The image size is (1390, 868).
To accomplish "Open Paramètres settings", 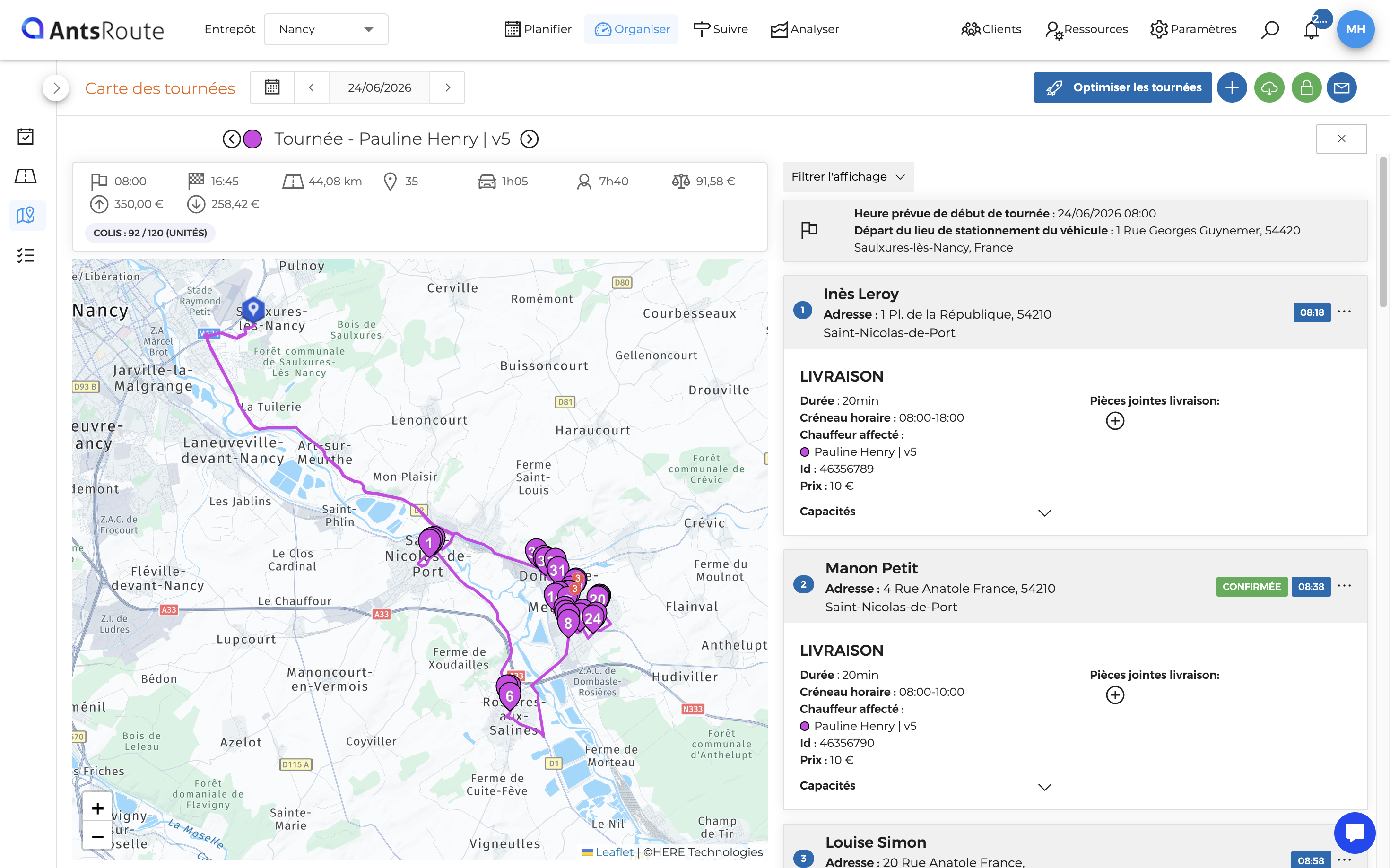I will tap(1194, 29).
